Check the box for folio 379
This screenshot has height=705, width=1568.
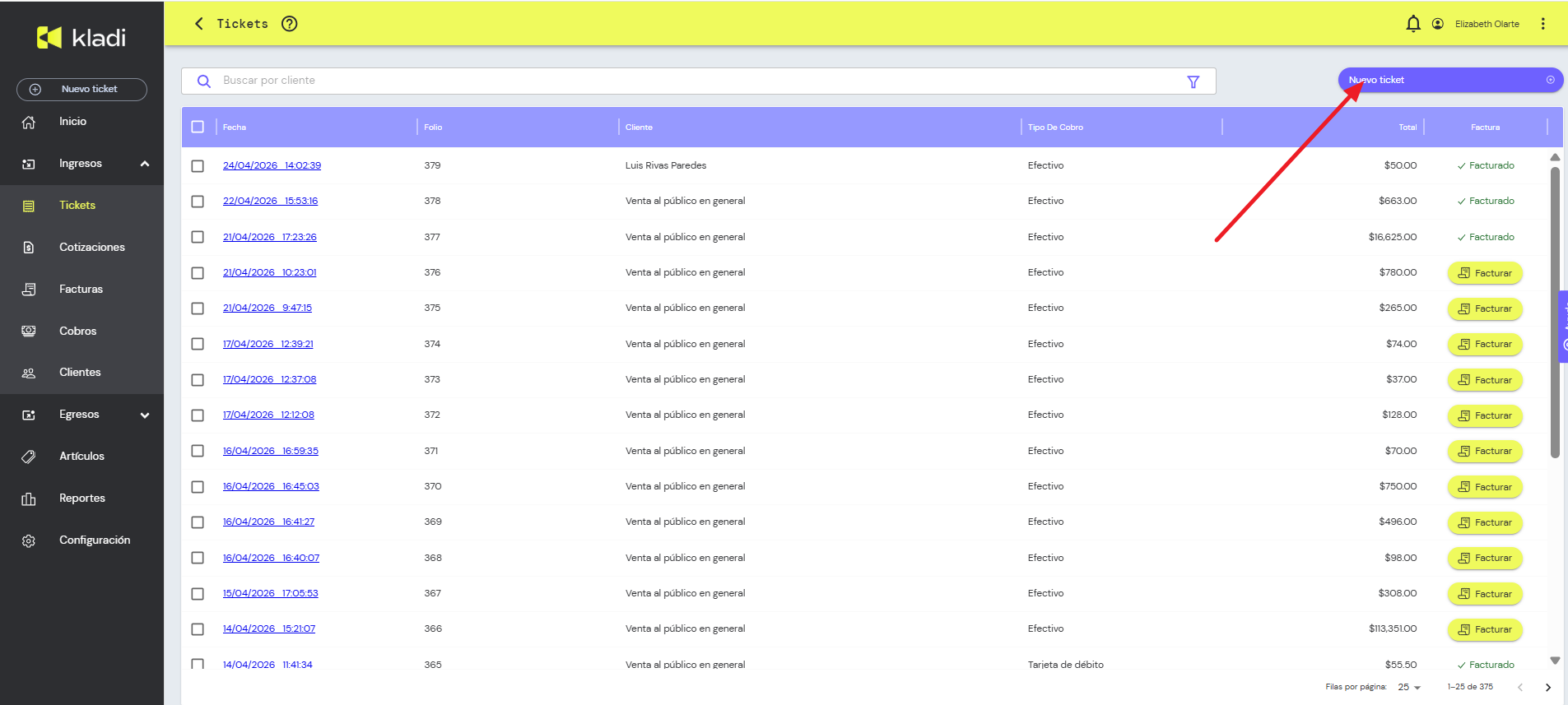click(198, 165)
